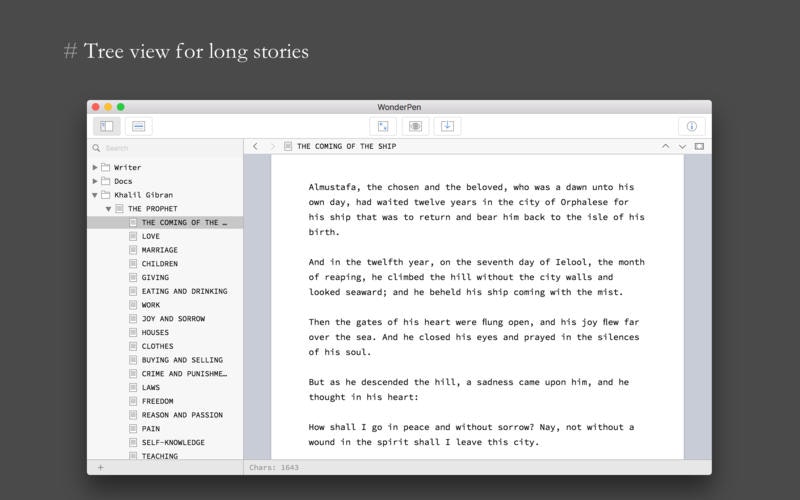
Task: Click the paragraph starting with Almustafa
Action: [x=477, y=210]
